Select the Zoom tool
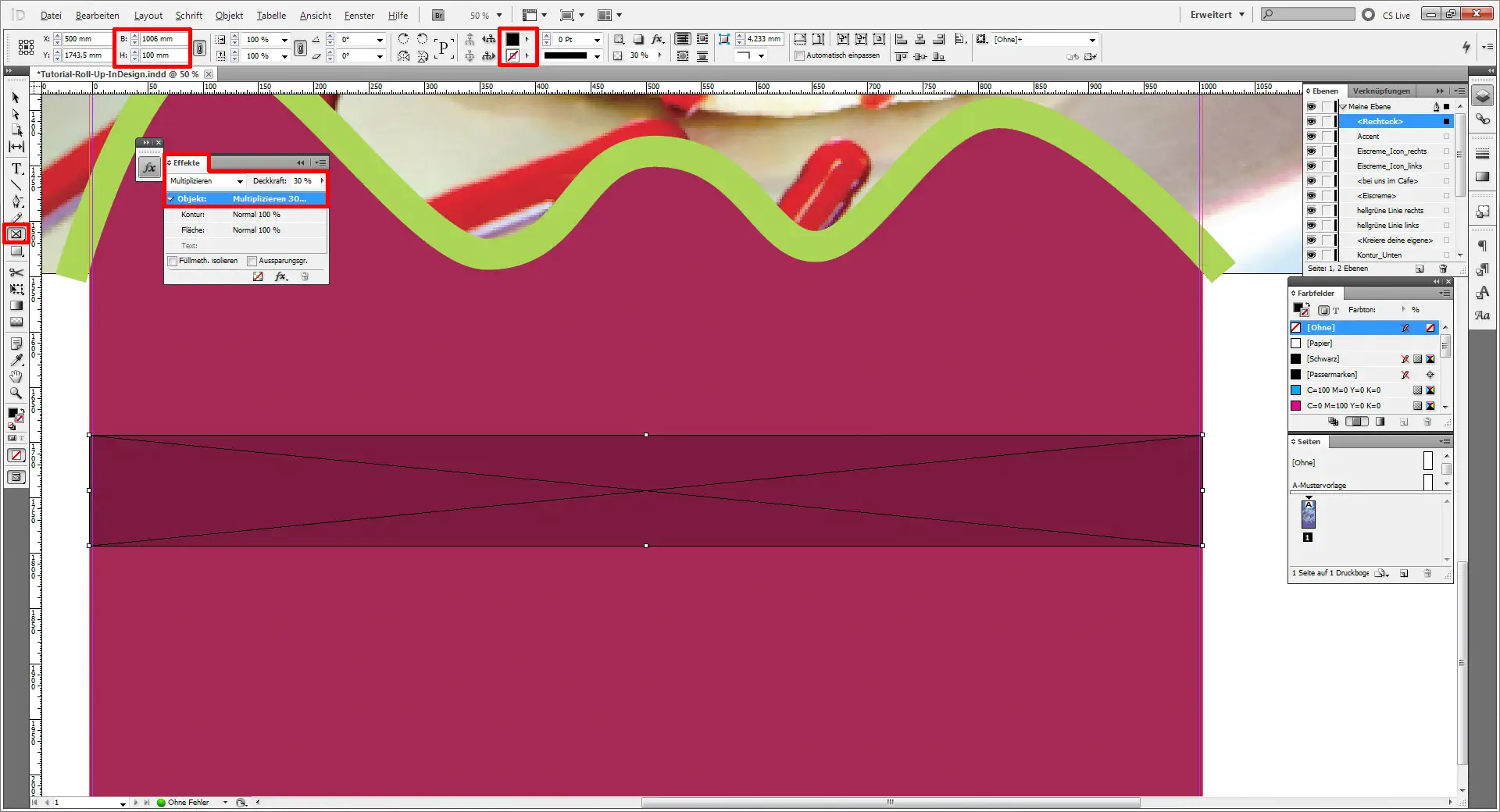 coord(15,394)
